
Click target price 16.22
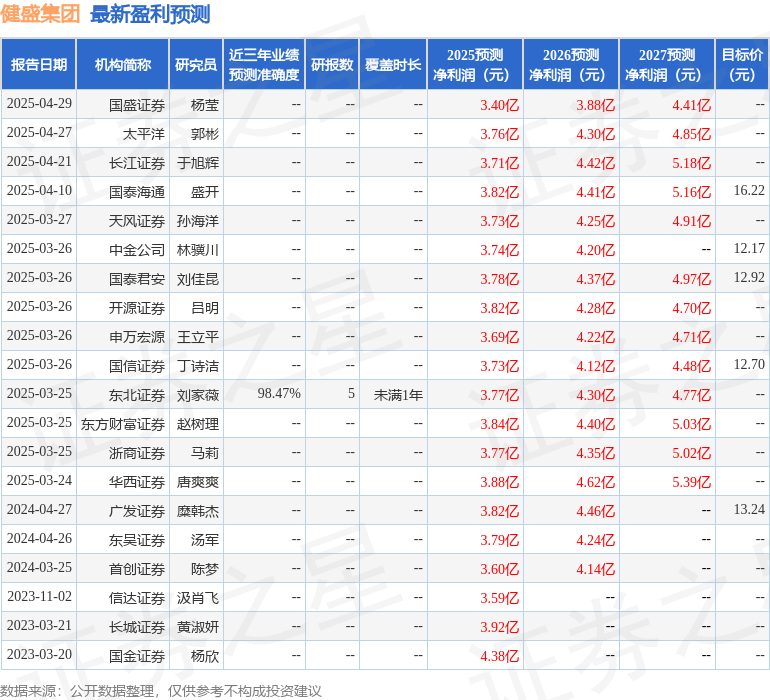[749, 191]
